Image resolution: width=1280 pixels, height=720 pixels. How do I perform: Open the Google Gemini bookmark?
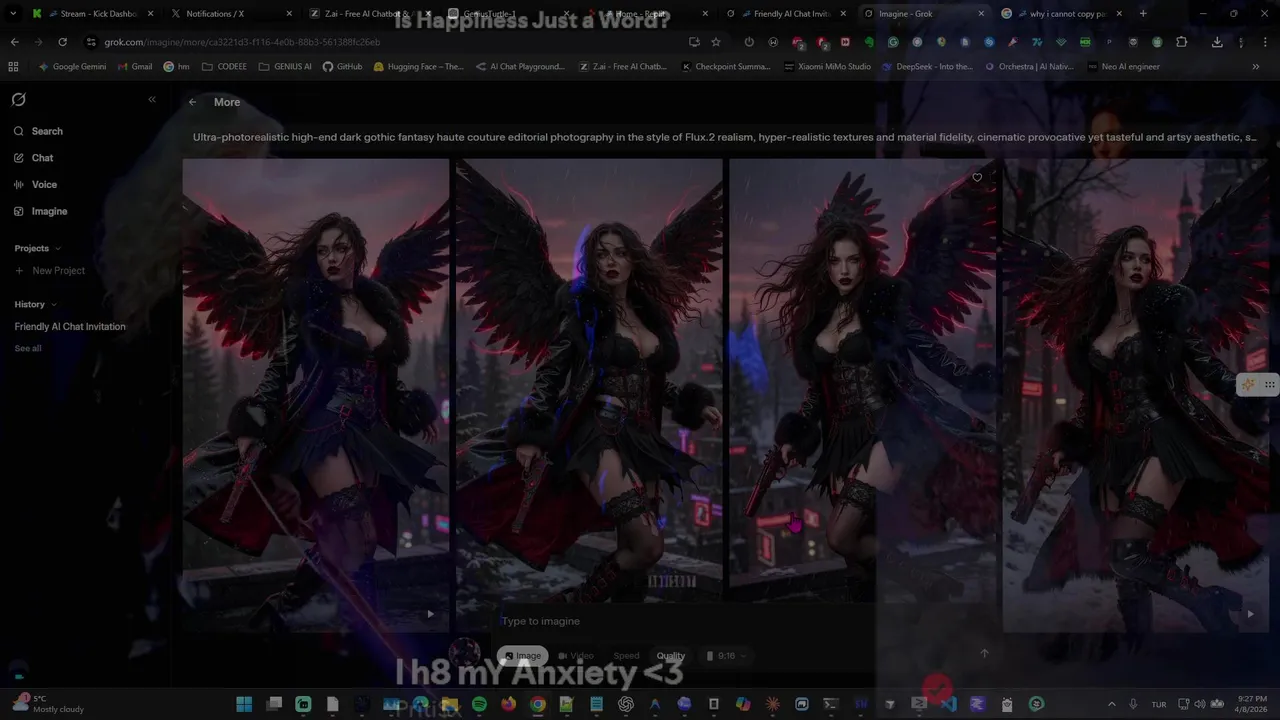point(72,67)
